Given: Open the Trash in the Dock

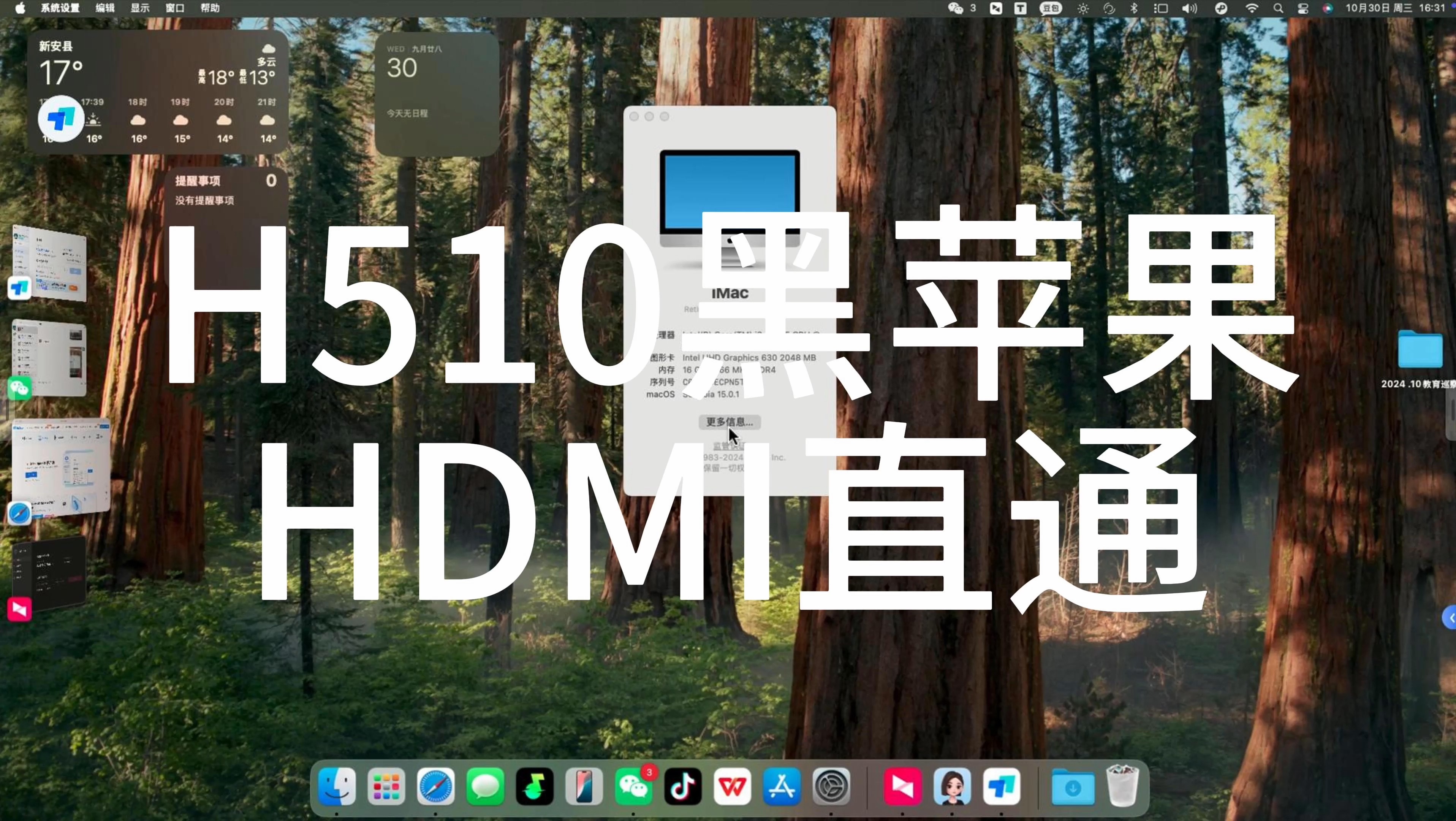Looking at the screenshot, I should click(x=1122, y=786).
